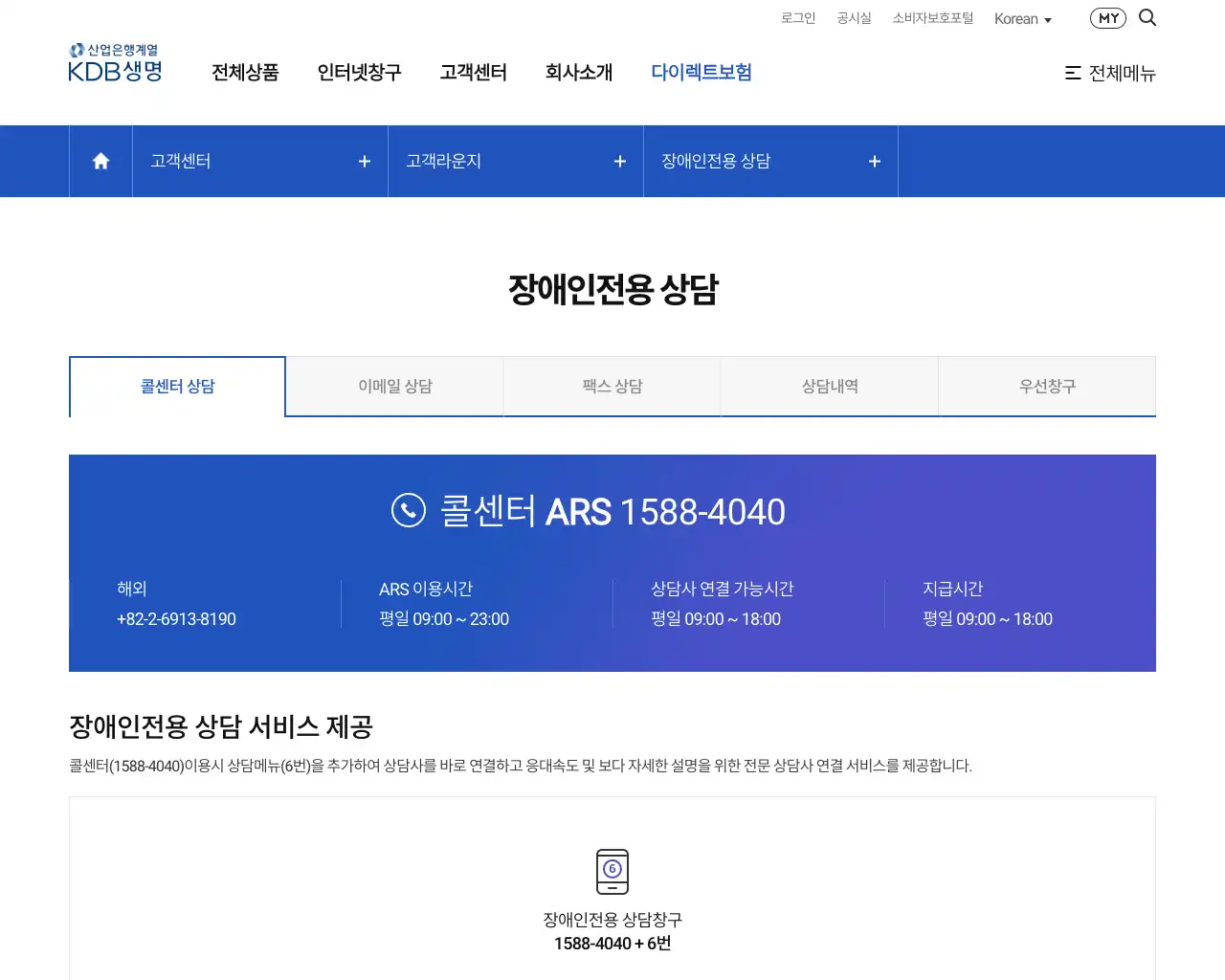1225x980 pixels.
Task: Switch to the 팩스 상담 tab
Action: point(612,387)
